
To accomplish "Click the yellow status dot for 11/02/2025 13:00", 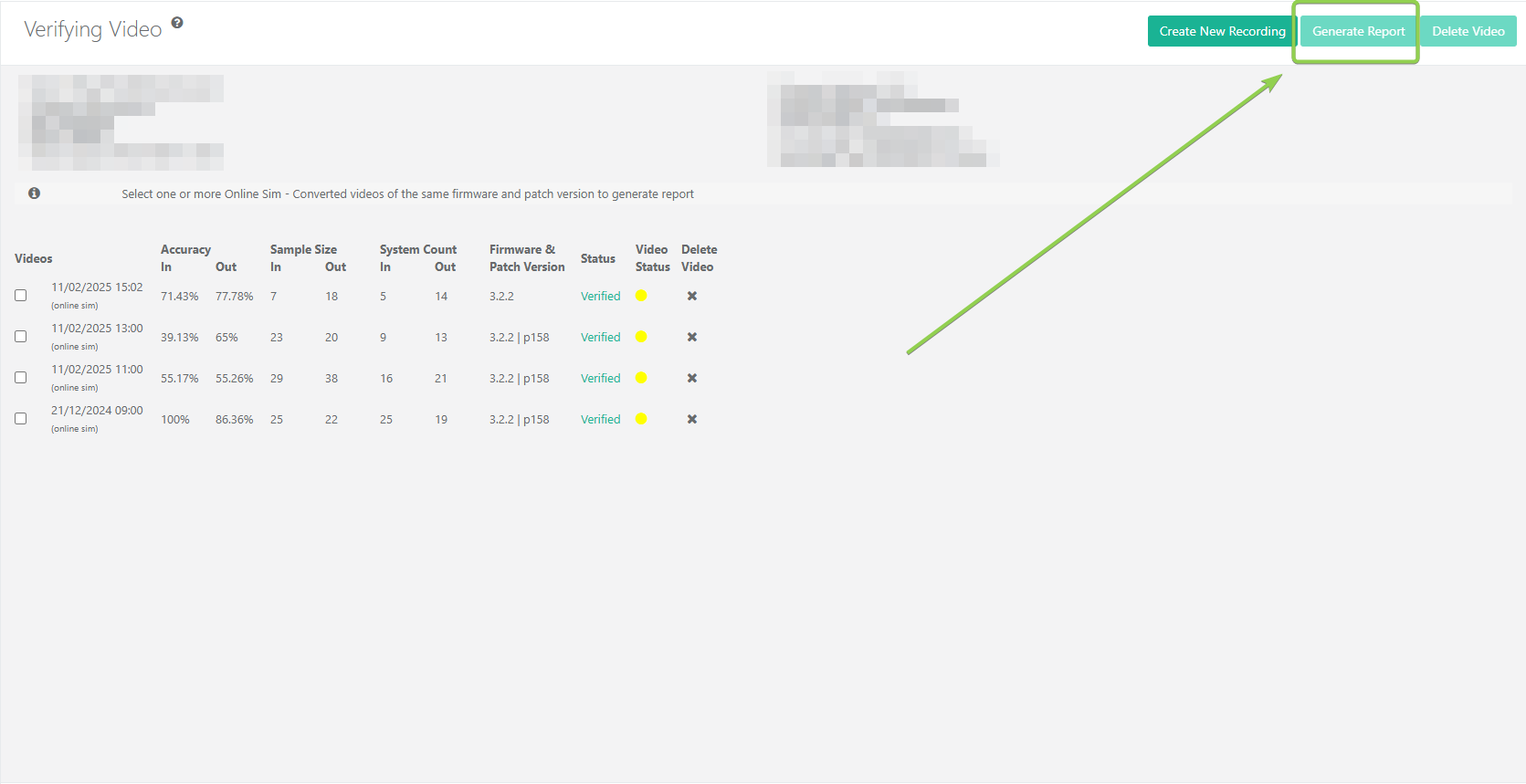I will pyautogui.click(x=641, y=337).
